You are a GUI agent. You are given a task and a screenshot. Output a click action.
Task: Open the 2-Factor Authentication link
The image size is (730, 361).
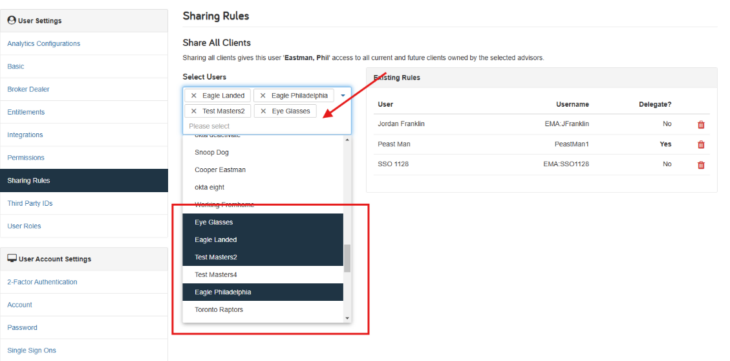pos(42,282)
